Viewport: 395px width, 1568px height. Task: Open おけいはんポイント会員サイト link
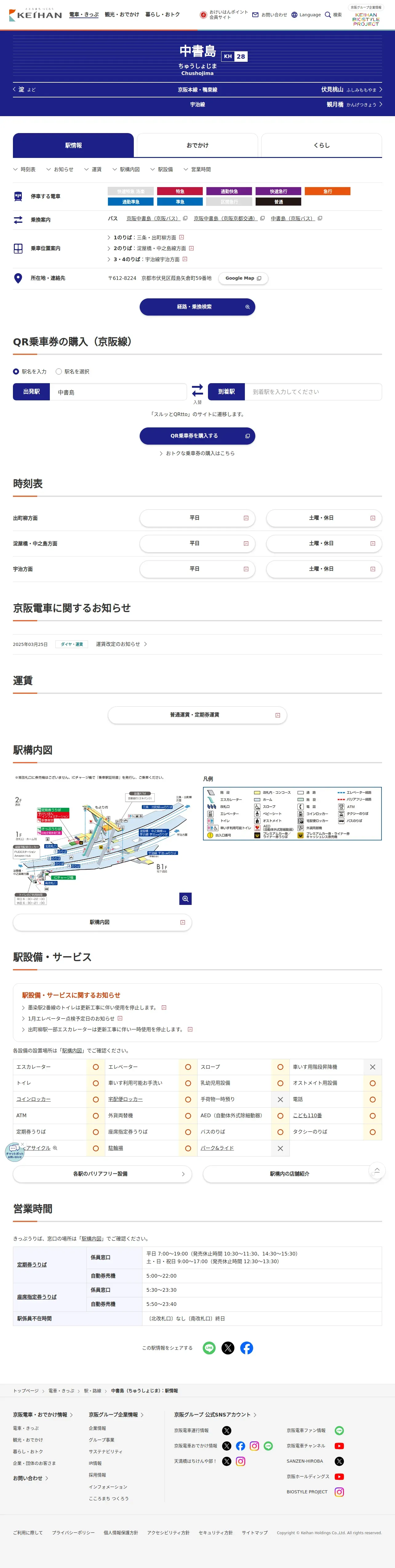click(224, 15)
